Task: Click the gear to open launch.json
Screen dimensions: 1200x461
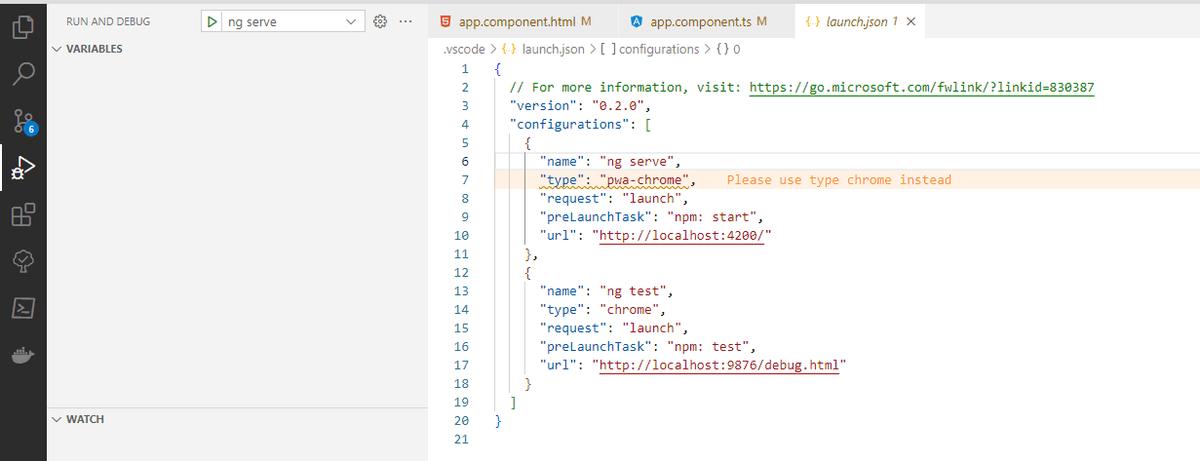Action: 380,21
